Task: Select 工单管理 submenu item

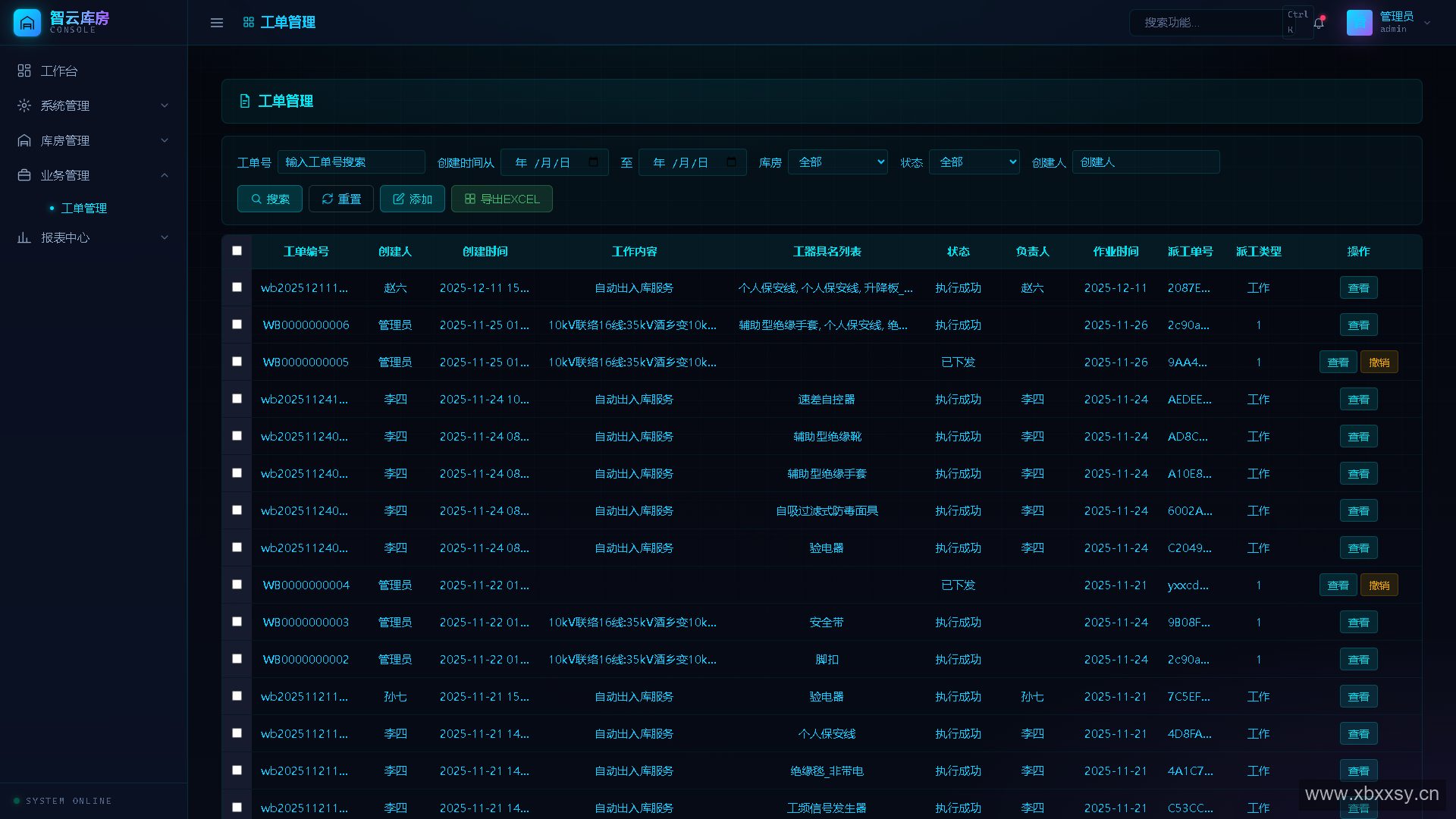Action: (x=84, y=208)
